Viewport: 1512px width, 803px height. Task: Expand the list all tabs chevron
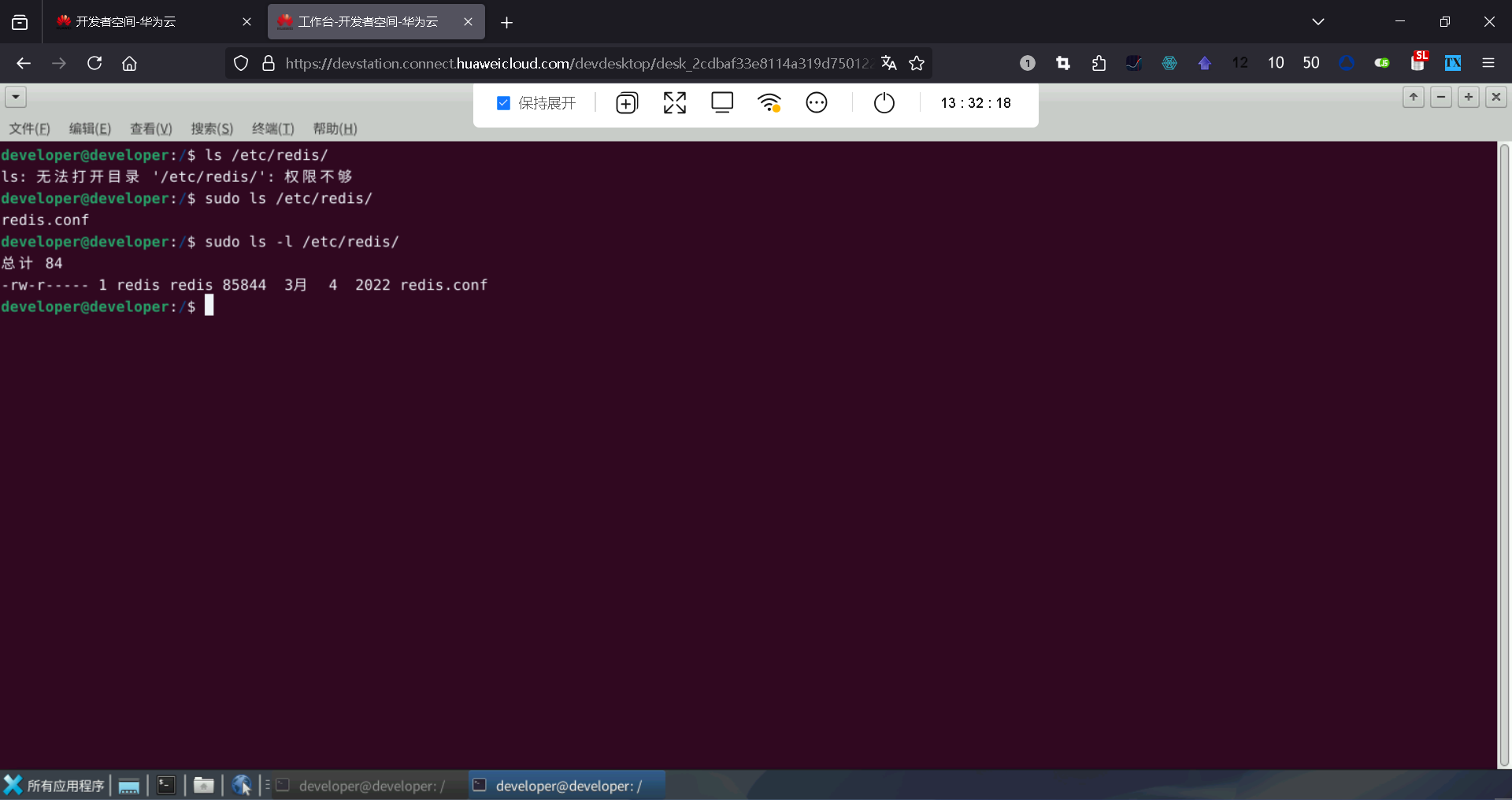click(x=1318, y=22)
